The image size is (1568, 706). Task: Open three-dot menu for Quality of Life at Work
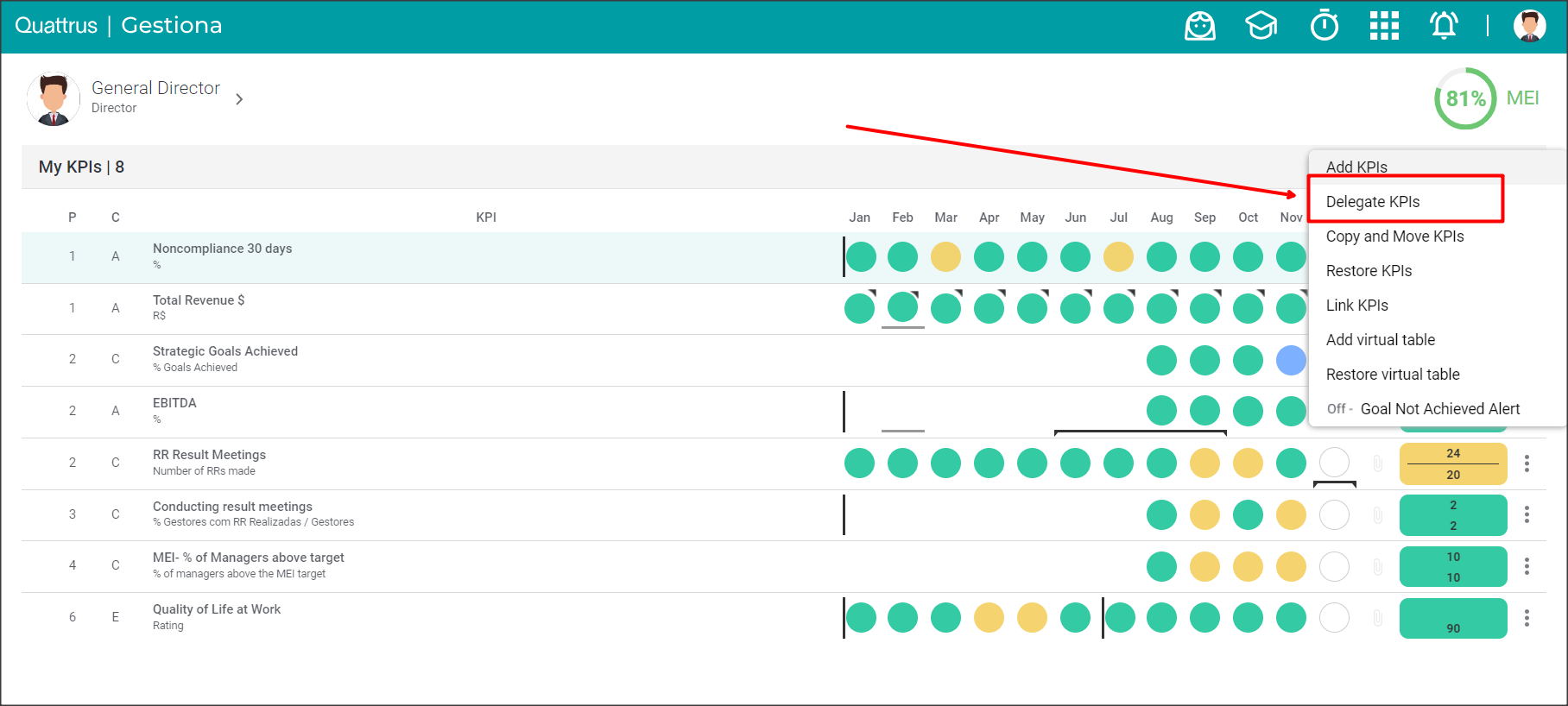(1527, 618)
